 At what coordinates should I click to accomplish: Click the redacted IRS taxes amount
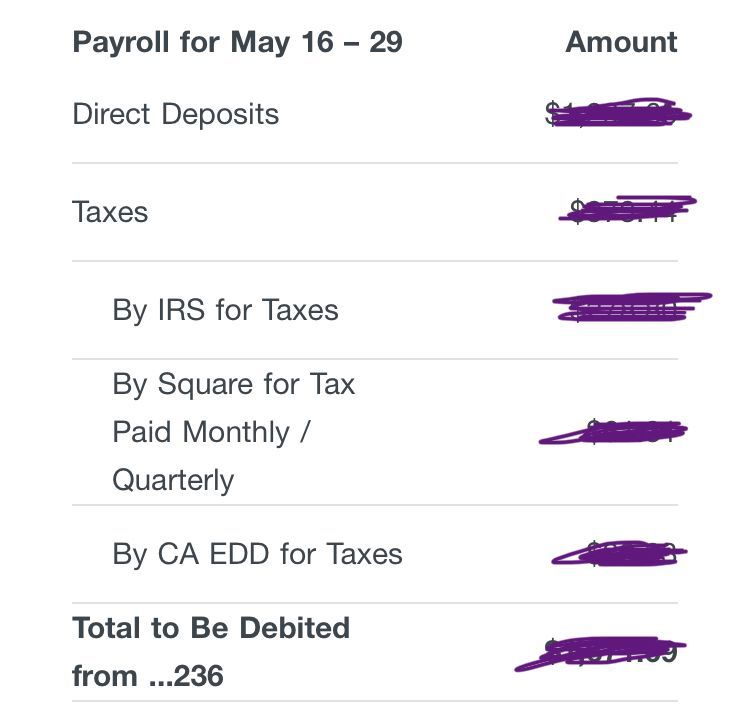pos(630,308)
